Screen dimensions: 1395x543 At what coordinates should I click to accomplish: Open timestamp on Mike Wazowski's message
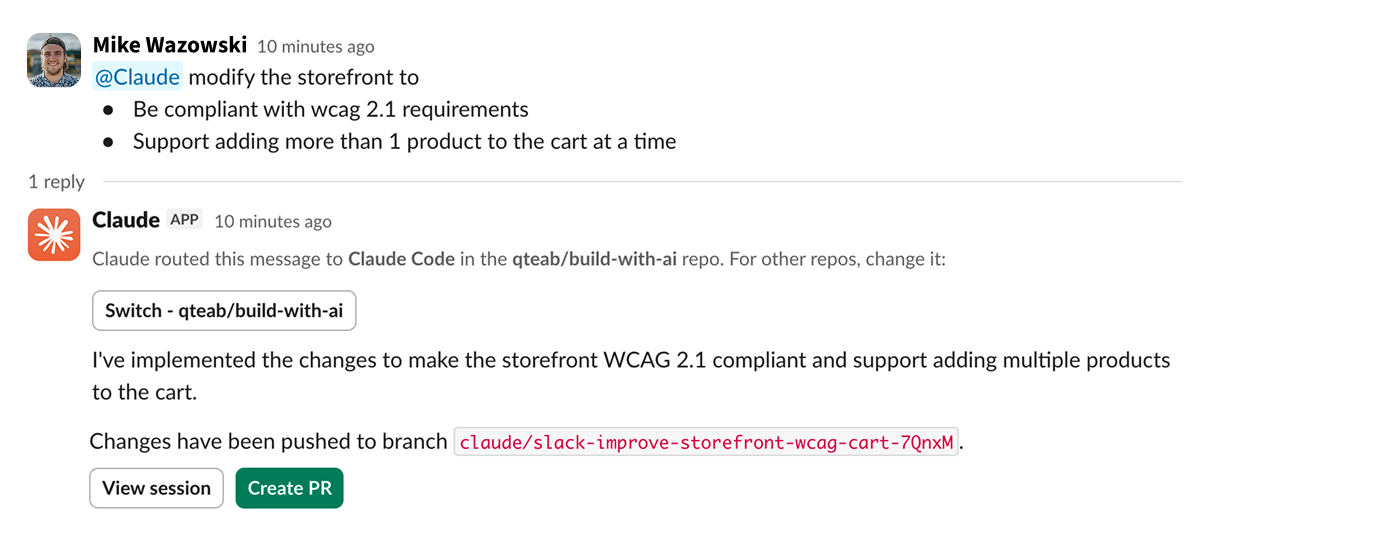click(x=315, y=46)
